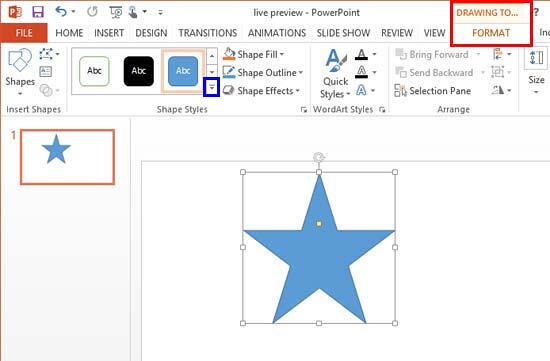The image size is (550, 361).
Task: Open Format Shape dialog launcher in Shape Styles
Action: (x=304, y=110)
